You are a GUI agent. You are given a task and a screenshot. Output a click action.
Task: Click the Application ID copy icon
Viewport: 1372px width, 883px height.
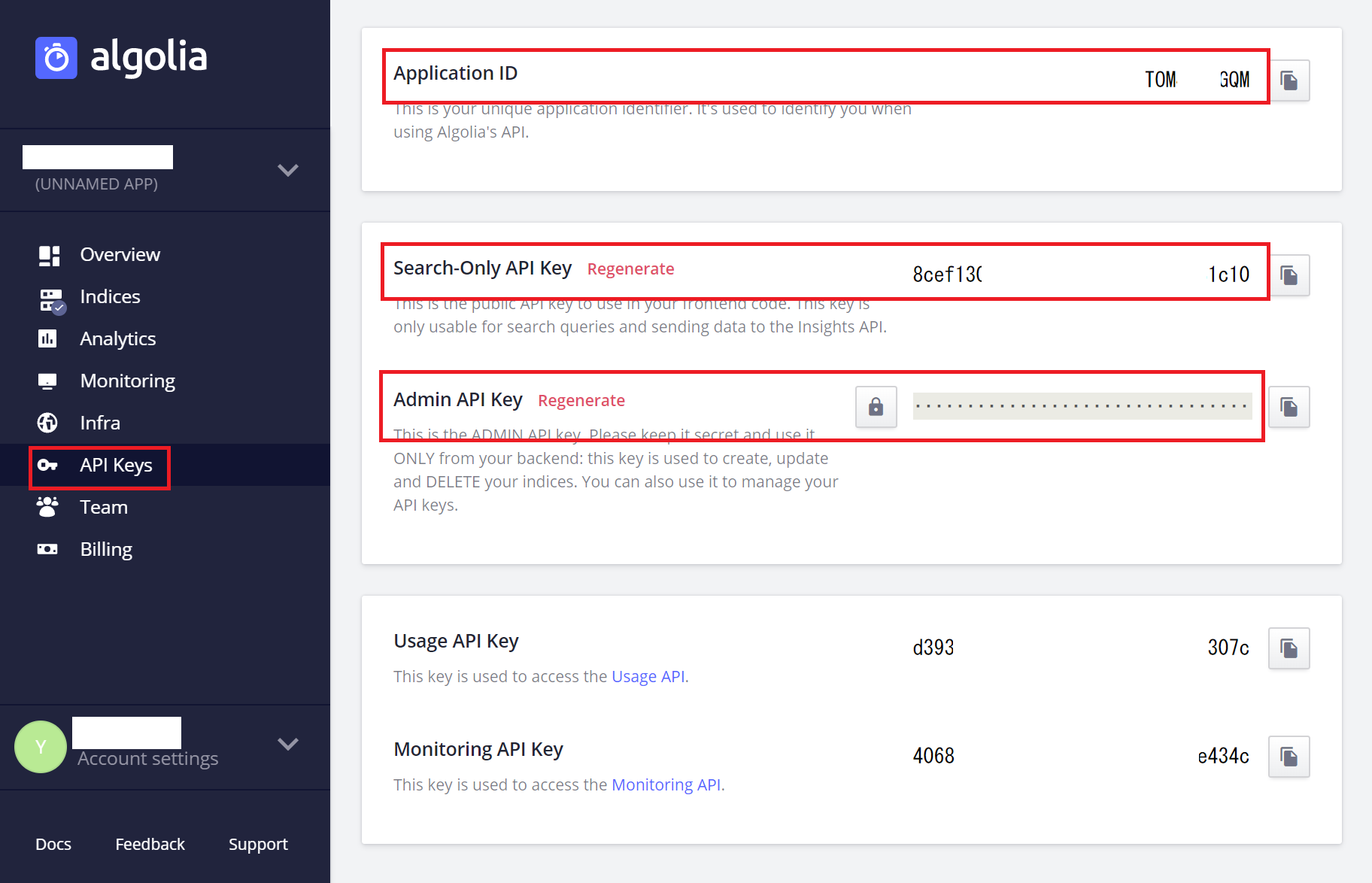(x=1289, y=80)
